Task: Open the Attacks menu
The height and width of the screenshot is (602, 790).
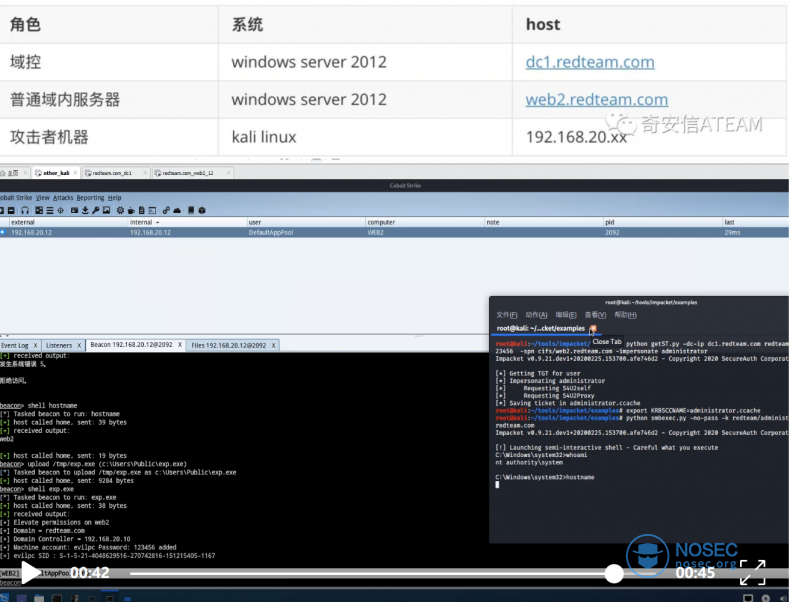Action: 63,197
